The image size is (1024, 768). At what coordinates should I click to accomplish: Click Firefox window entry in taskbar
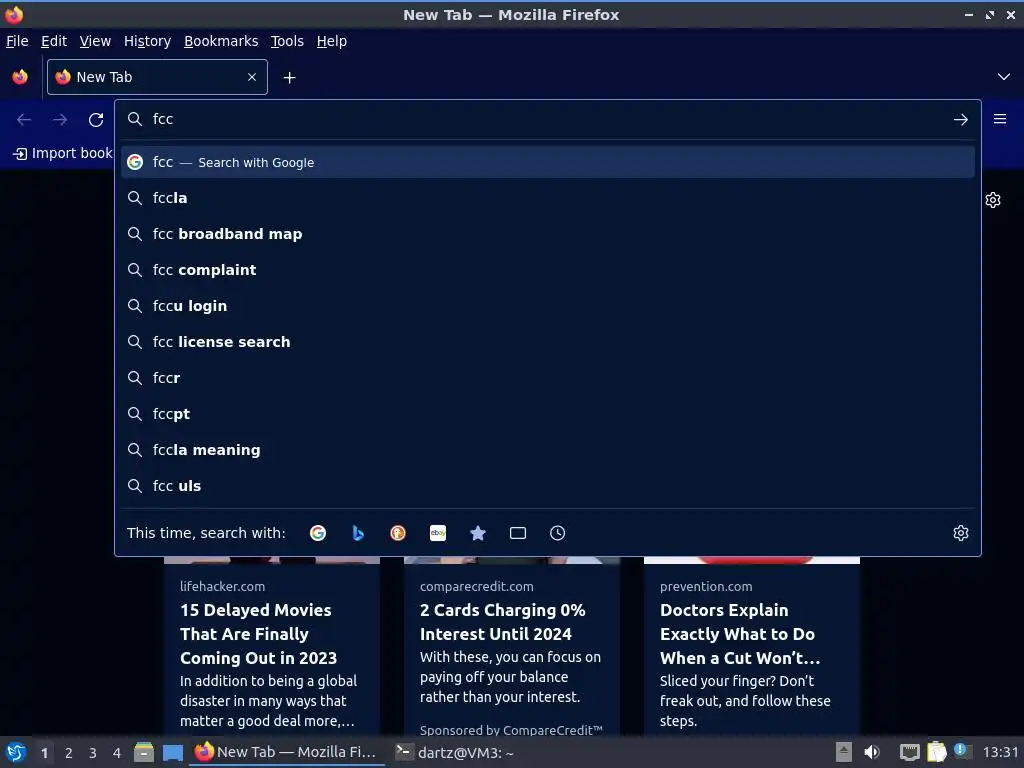(287, 752)
